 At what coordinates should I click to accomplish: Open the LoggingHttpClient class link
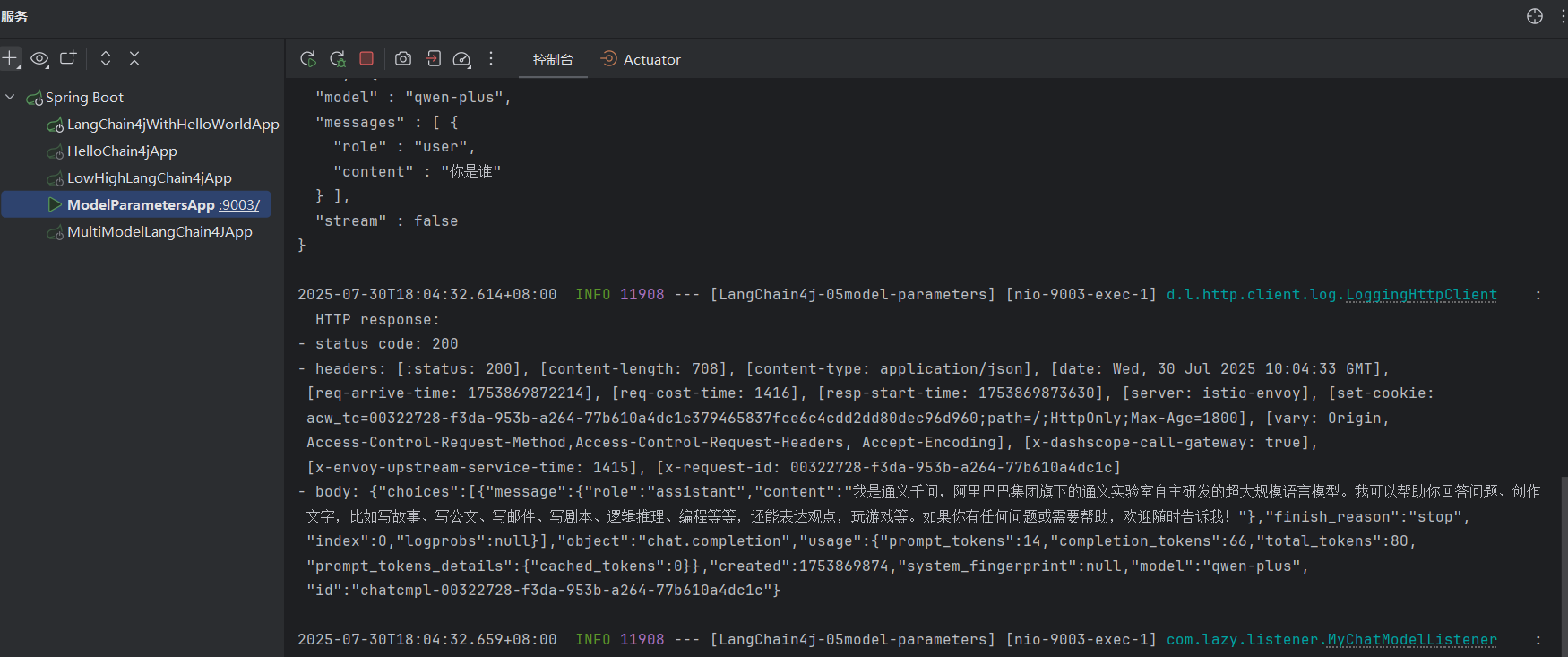pos(1420,295)
